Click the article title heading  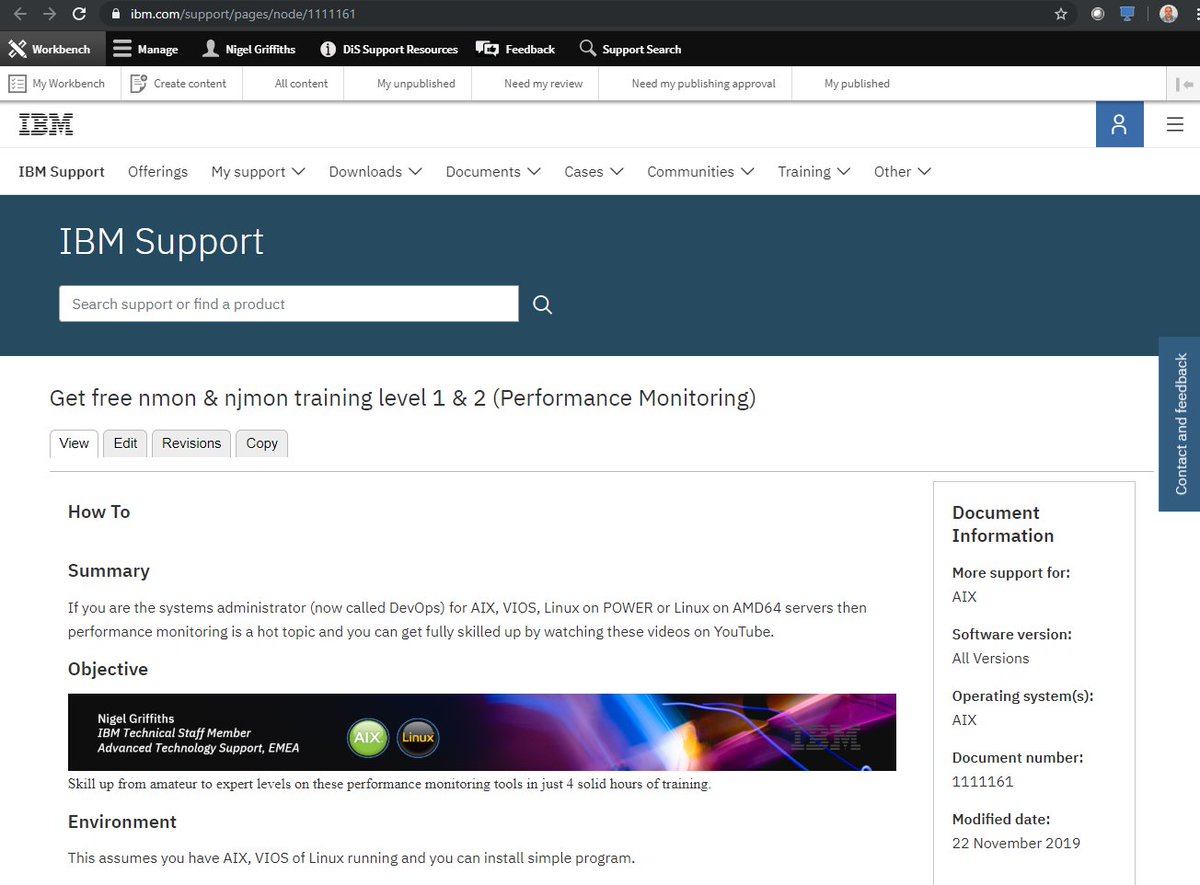pyautogui.click(x=403, y=398)
